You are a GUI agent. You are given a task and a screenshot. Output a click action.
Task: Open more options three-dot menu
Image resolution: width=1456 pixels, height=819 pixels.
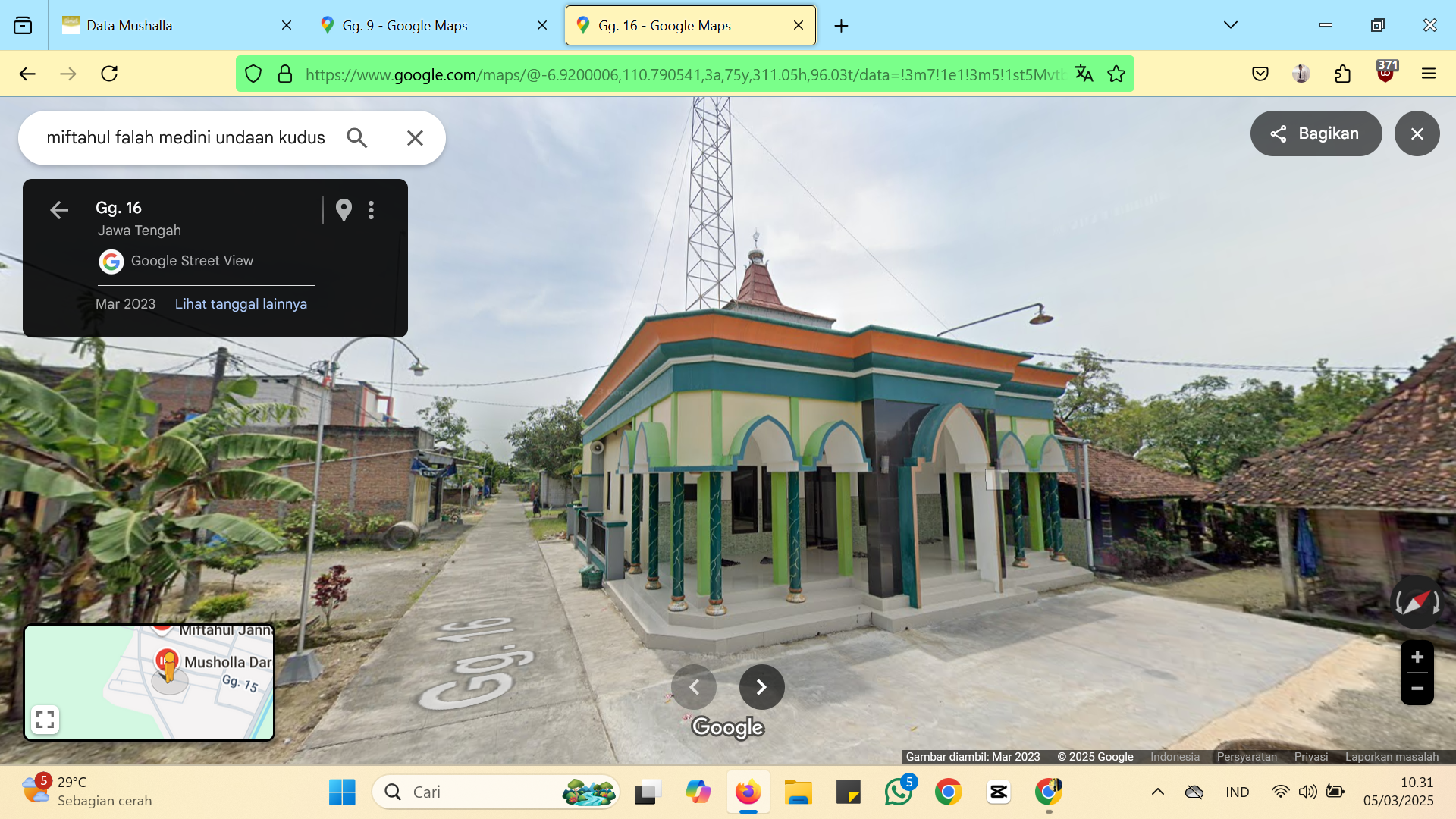tap(371, 210)
